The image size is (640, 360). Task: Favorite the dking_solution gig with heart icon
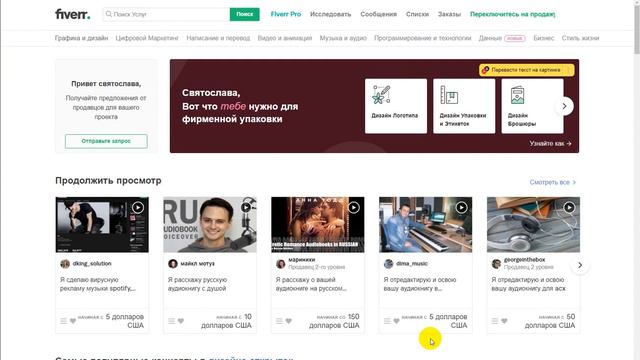coord(73,321)
